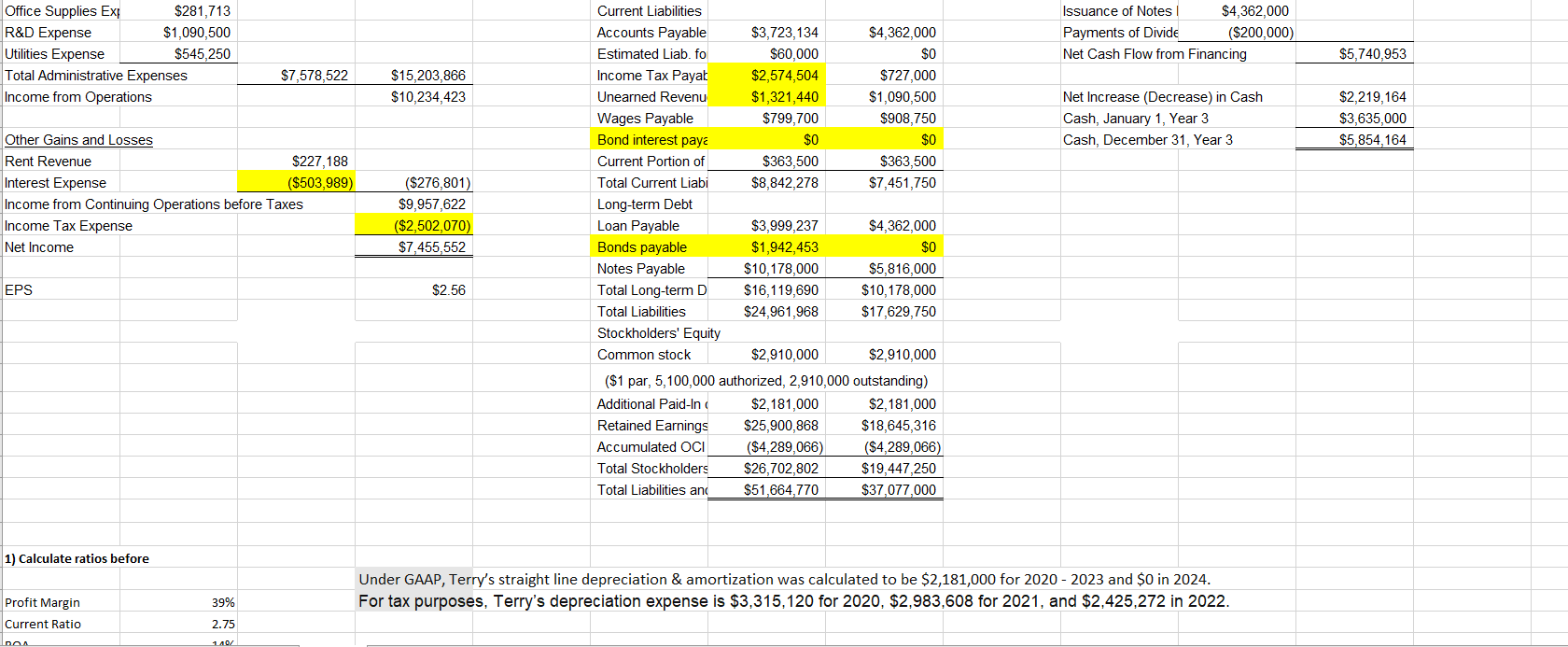Click the Current Liabilities heading
This screenshot has height=647, width=1568.
650,11
